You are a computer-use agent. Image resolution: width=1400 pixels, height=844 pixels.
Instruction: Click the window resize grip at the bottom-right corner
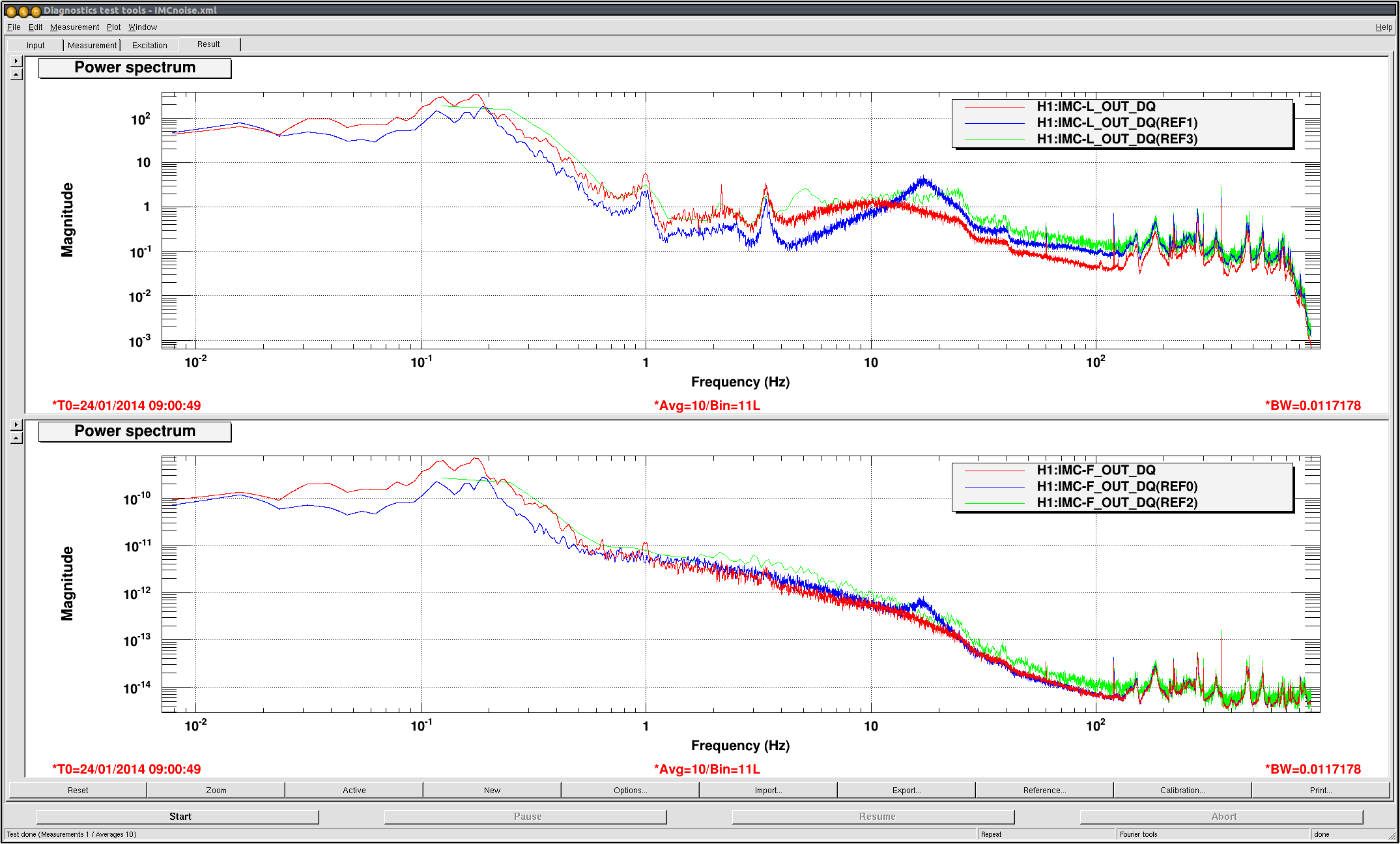pyautogui.click(x=1392, y=836)
